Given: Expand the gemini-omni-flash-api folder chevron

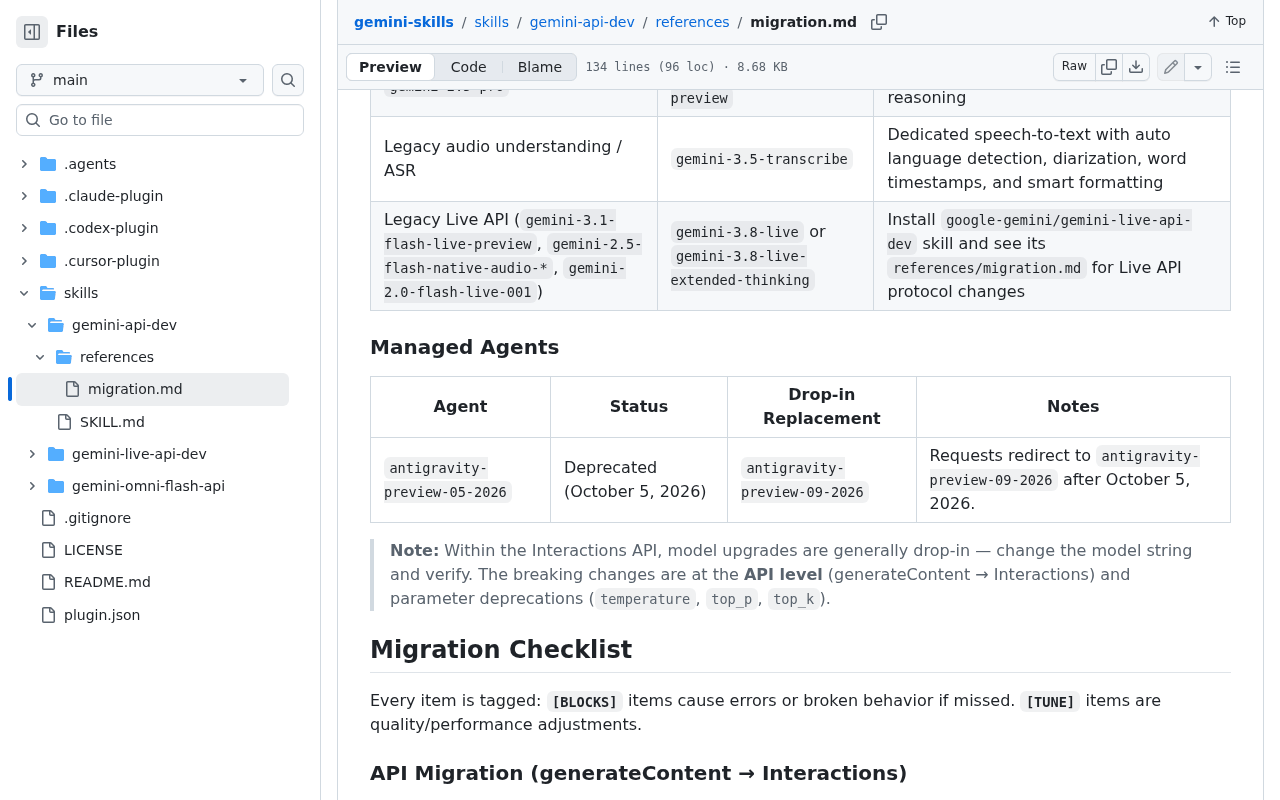Looking at the screenshot, I should 32,486.
